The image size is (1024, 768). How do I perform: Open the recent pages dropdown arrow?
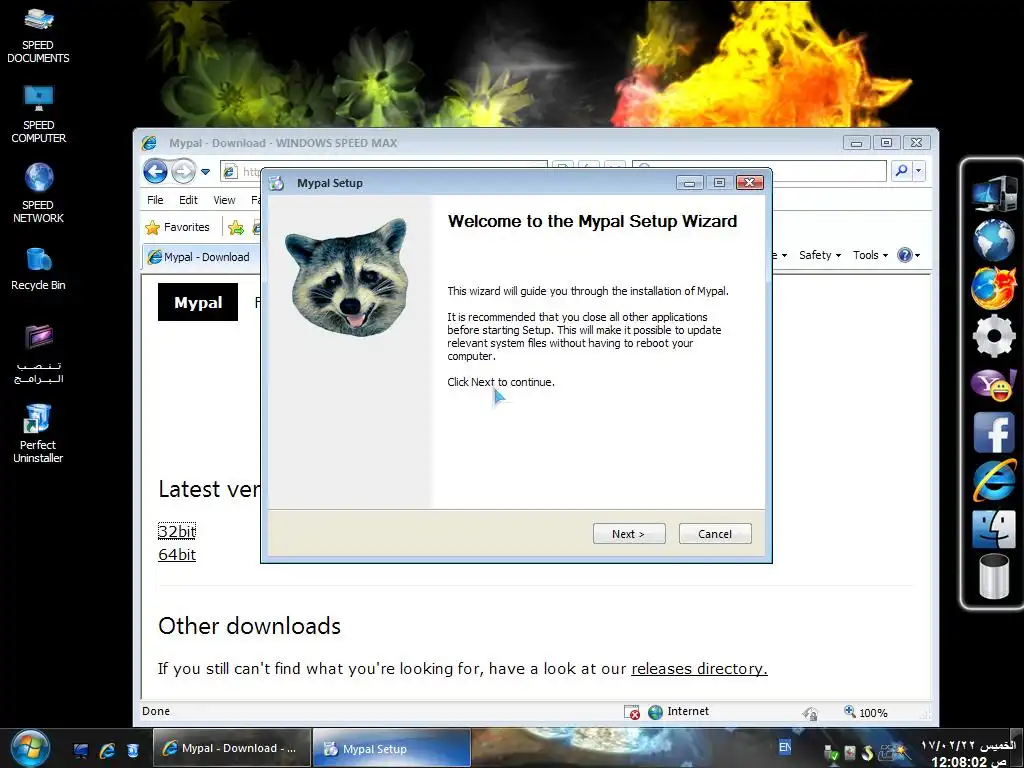coord(205,172)
